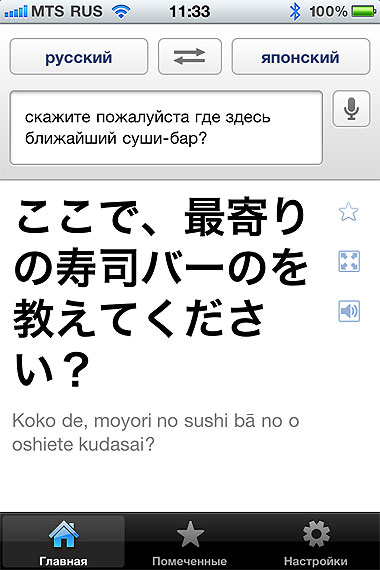Viewport: 380px width, 570px height.
Task: Tap the 11:33 clock in status bar
Action: (x=189, y=12)
